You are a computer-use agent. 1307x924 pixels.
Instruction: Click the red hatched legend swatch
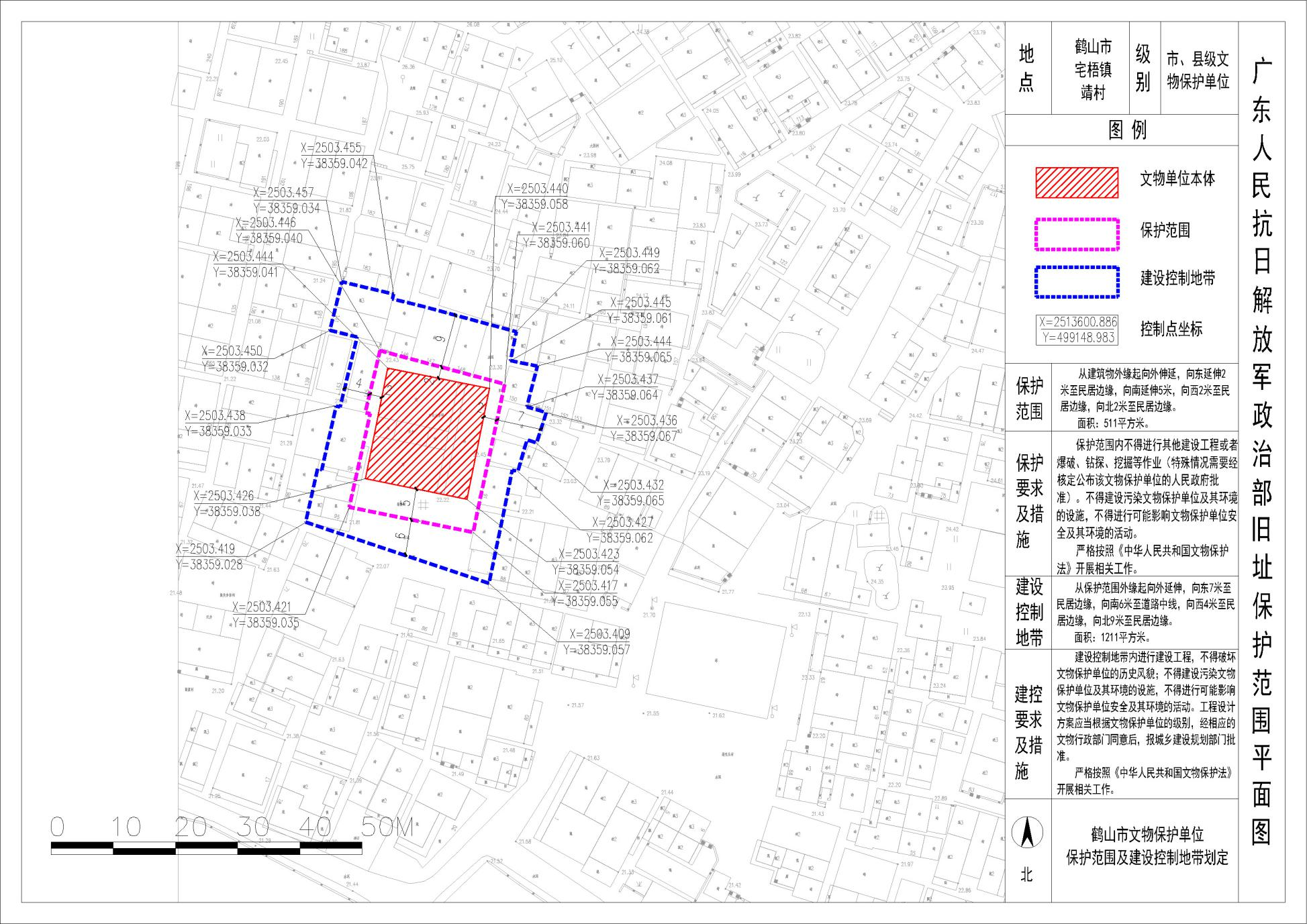click(x=1077, y=183)
